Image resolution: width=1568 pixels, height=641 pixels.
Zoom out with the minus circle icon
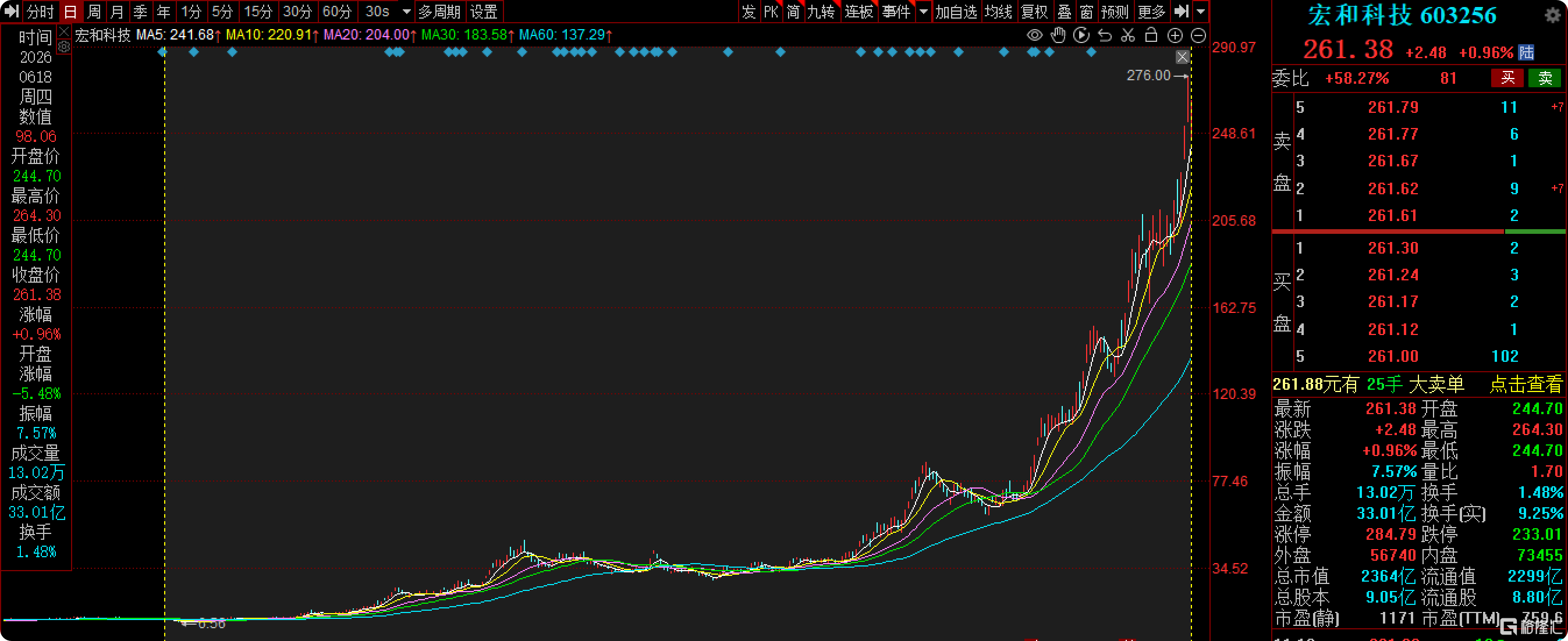[x=1198, y=35]
